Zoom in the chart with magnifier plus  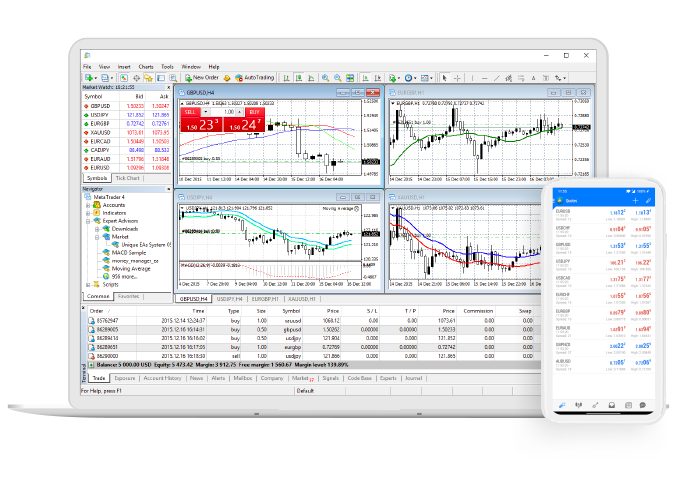click(325, 78)
